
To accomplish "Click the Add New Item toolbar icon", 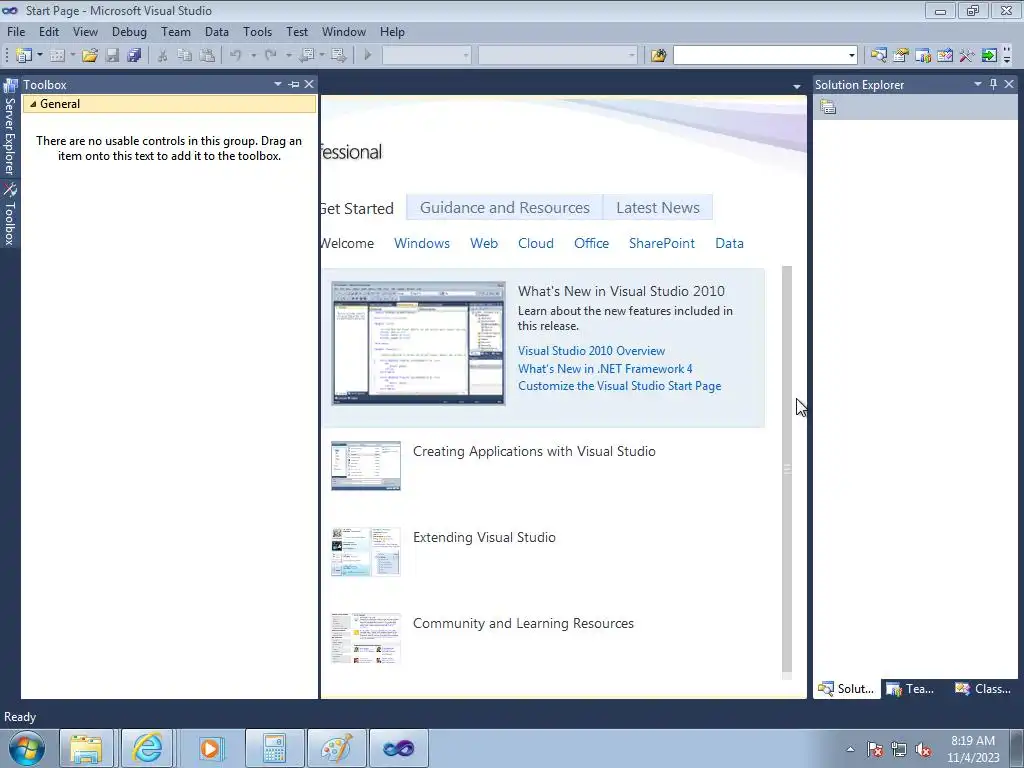I will 57,56.
